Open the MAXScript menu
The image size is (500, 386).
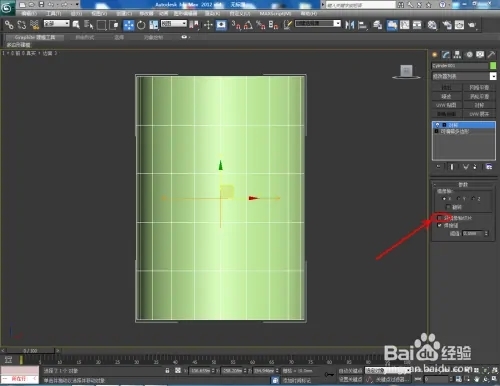(275, 13)
